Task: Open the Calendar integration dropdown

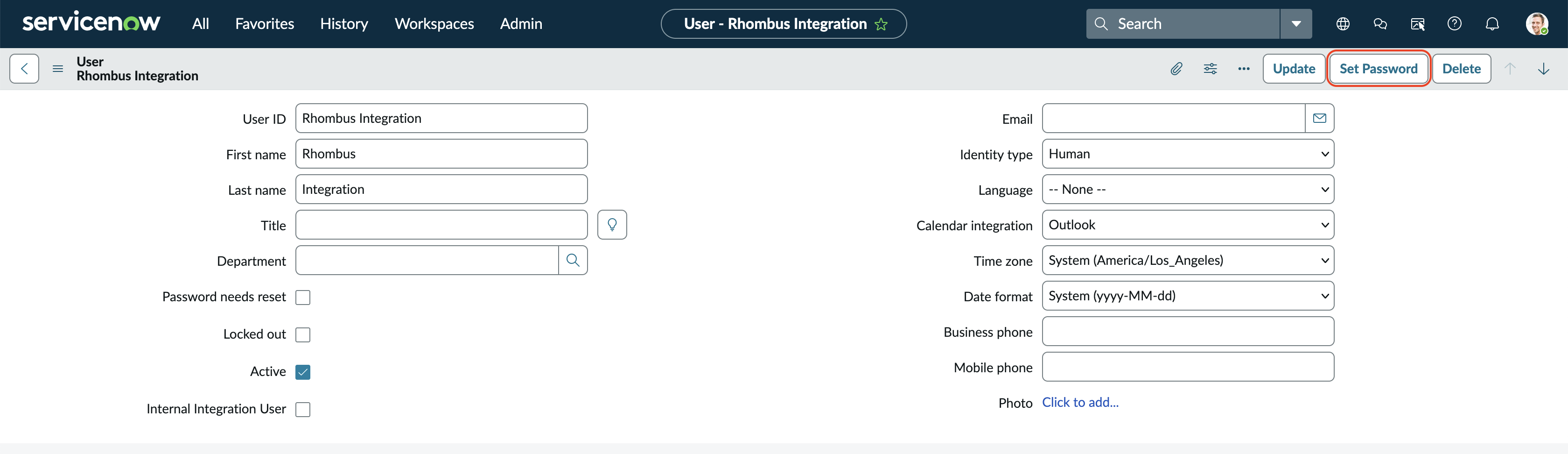Action: pyautogui.click(x=1188, y=225)
